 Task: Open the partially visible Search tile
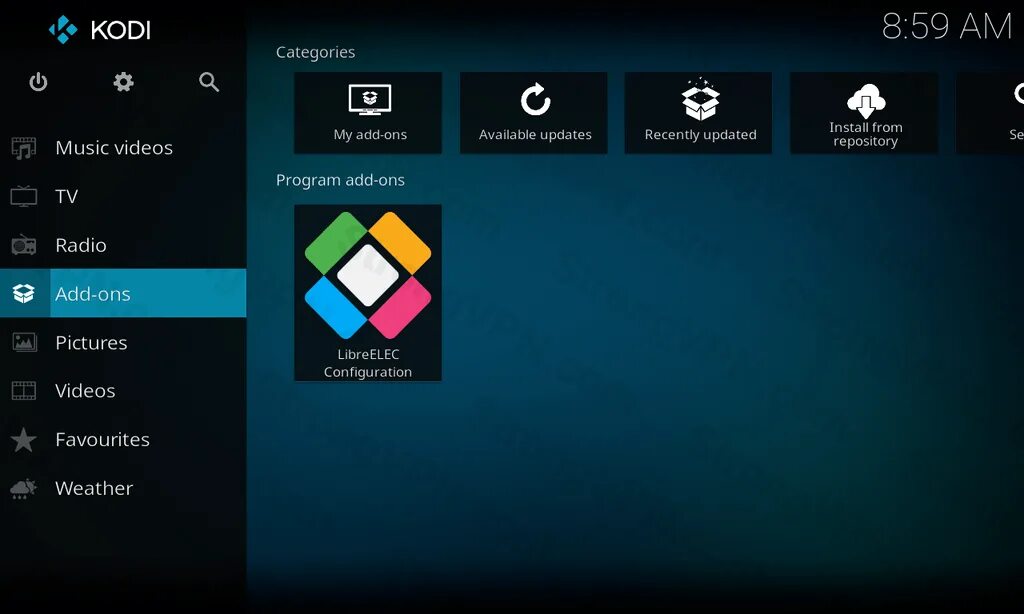pyautogui.click(x=990, y=113)
